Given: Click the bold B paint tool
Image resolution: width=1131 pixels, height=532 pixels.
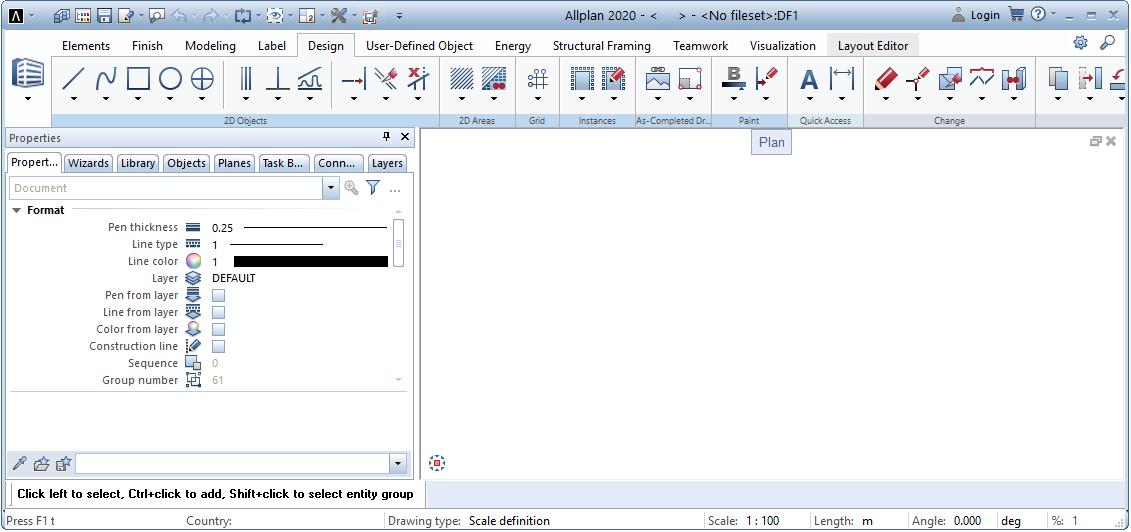Looking at the screenshot, I should point(734,79).
